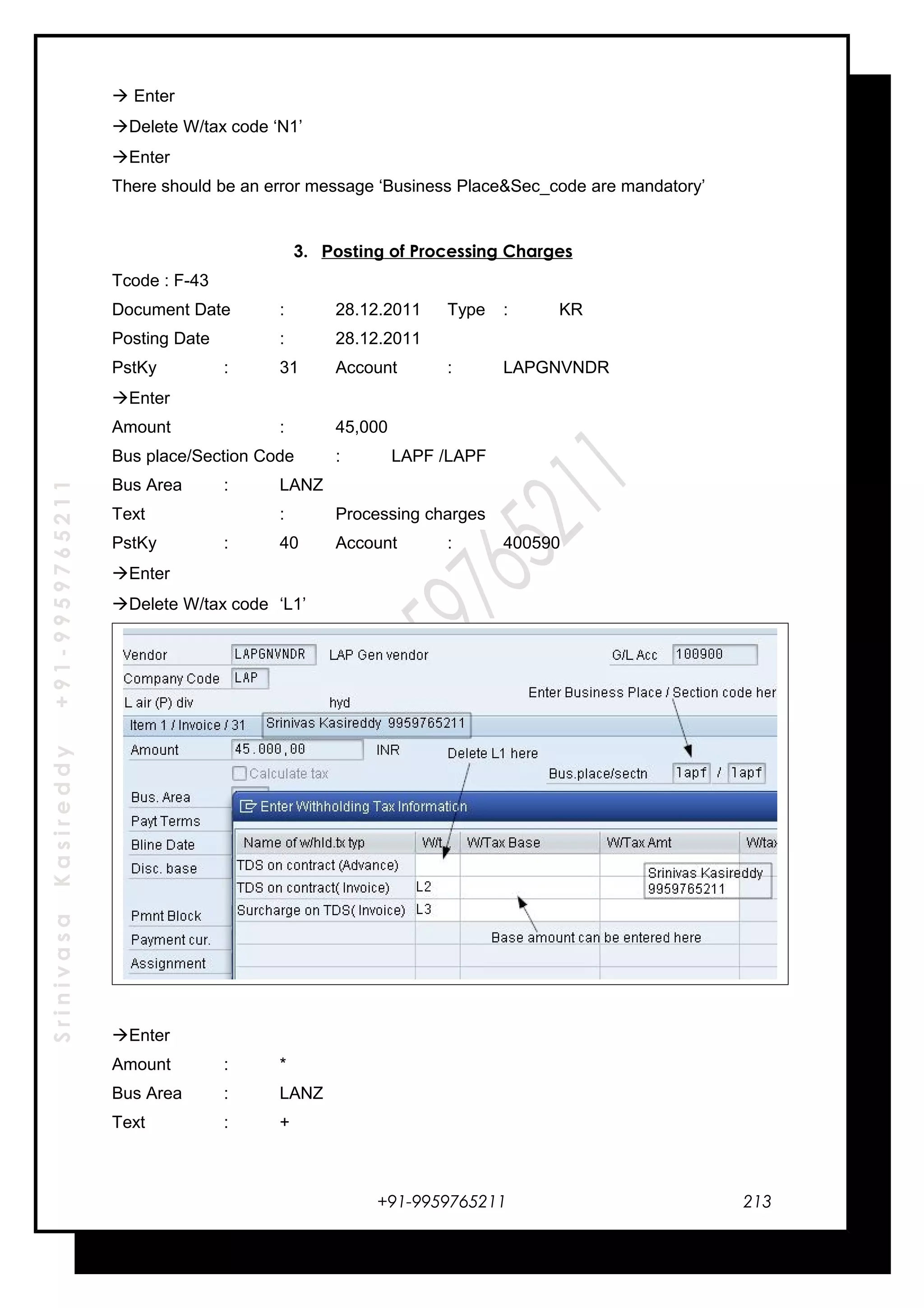Image resolution: width=924 pixels, height=1308 pixels.
Task: Toggle the Calculate tax checkbox
Action: click(240, 773)
